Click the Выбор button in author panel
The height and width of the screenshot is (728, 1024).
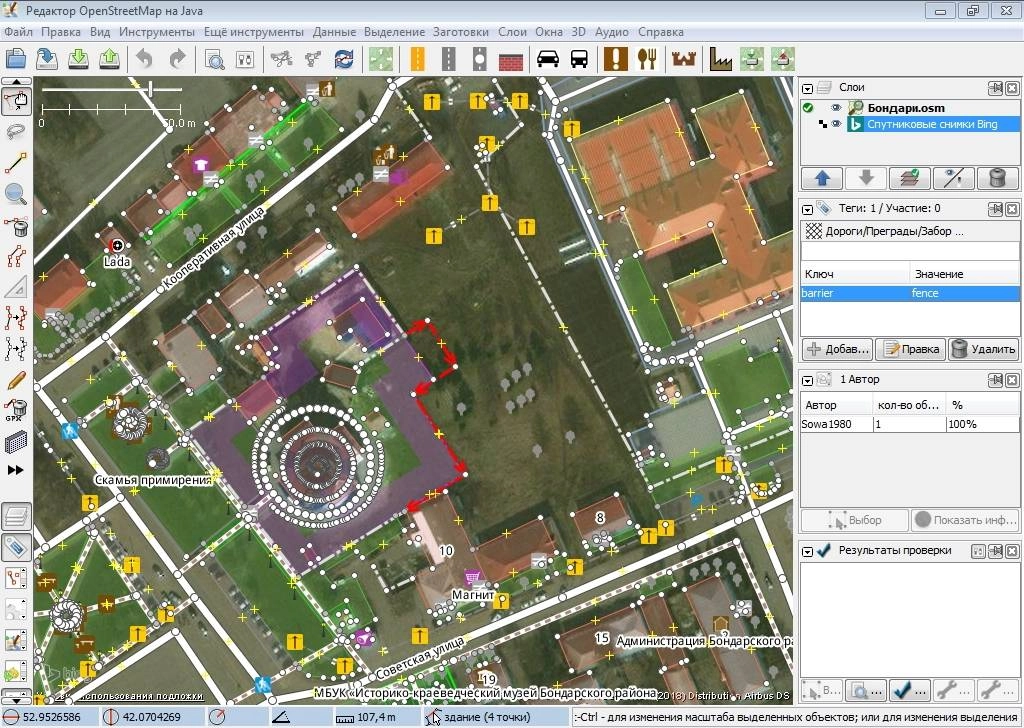click(x=855, y=520)
